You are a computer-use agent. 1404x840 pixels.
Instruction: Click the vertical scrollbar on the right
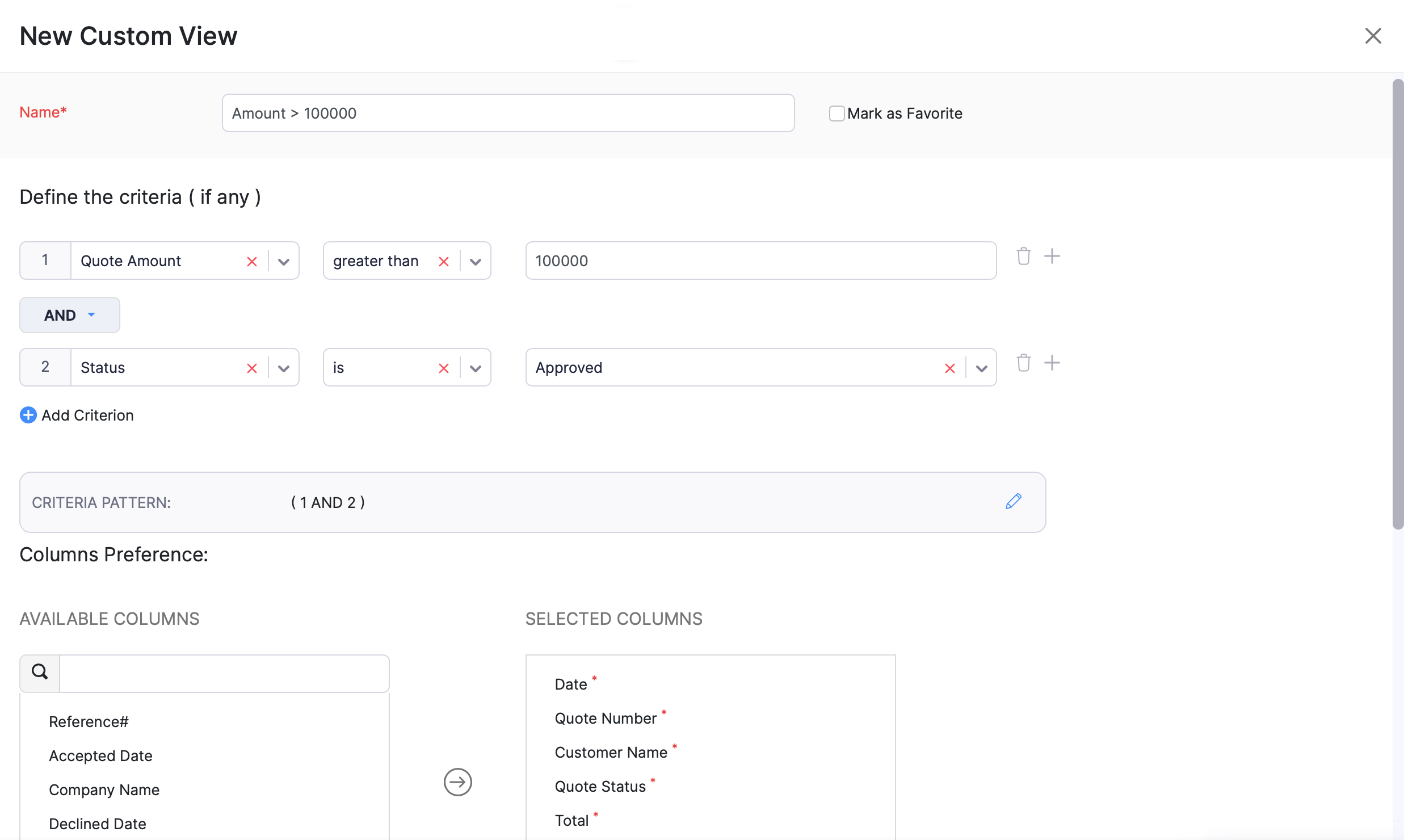point(1397,304)
